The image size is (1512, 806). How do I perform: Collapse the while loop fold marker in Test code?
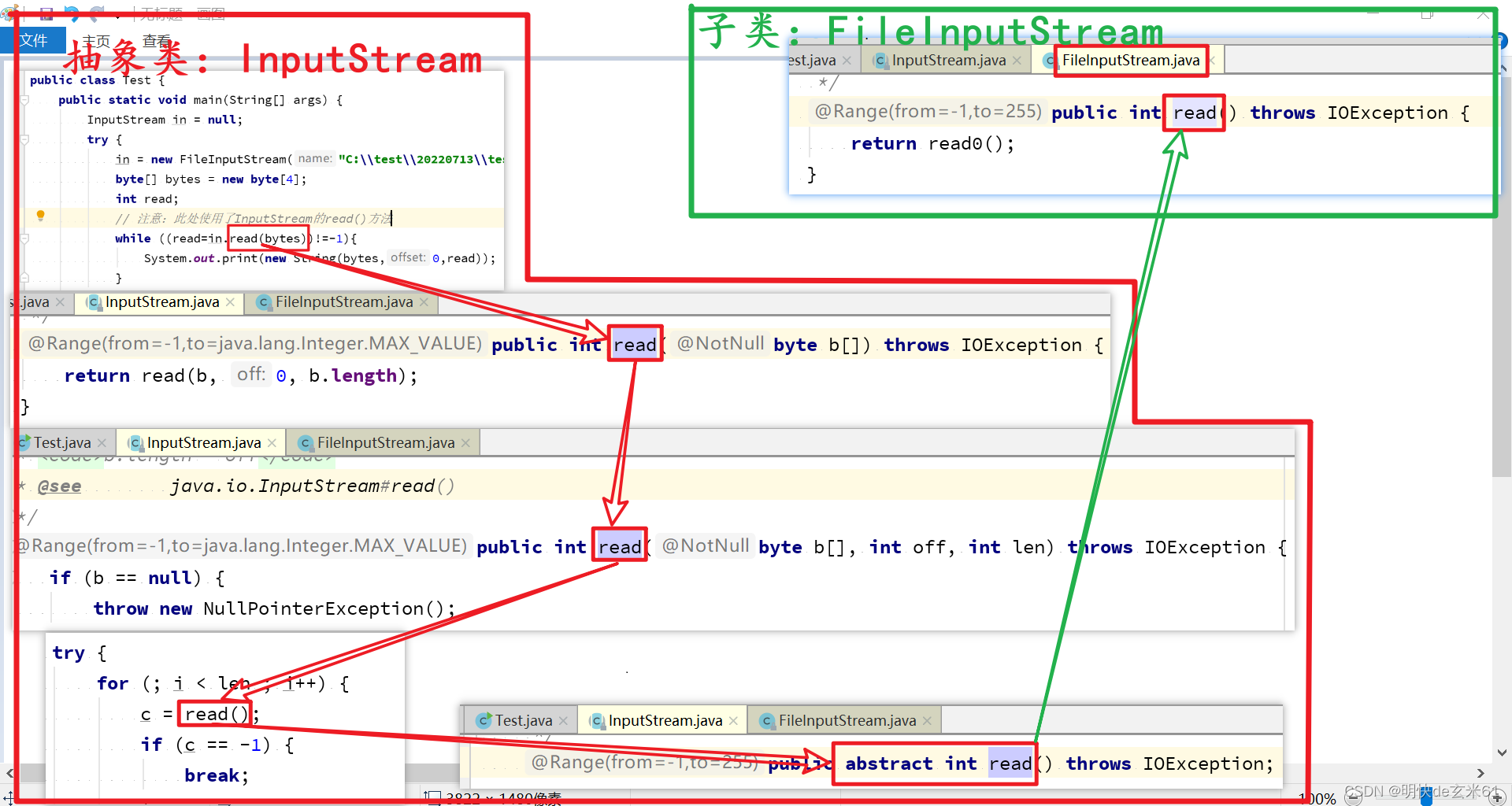pos(24,238)
